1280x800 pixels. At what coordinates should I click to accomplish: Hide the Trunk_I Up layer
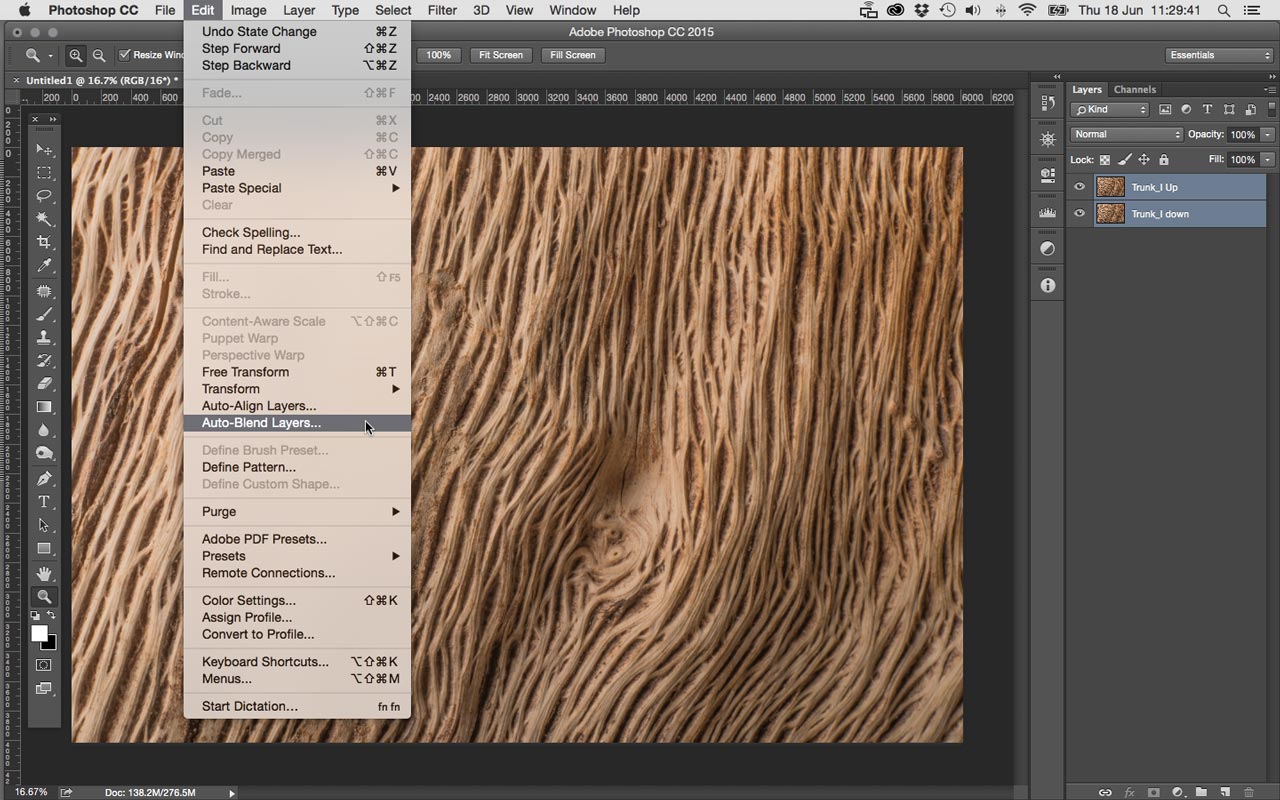pos(1079,187)
